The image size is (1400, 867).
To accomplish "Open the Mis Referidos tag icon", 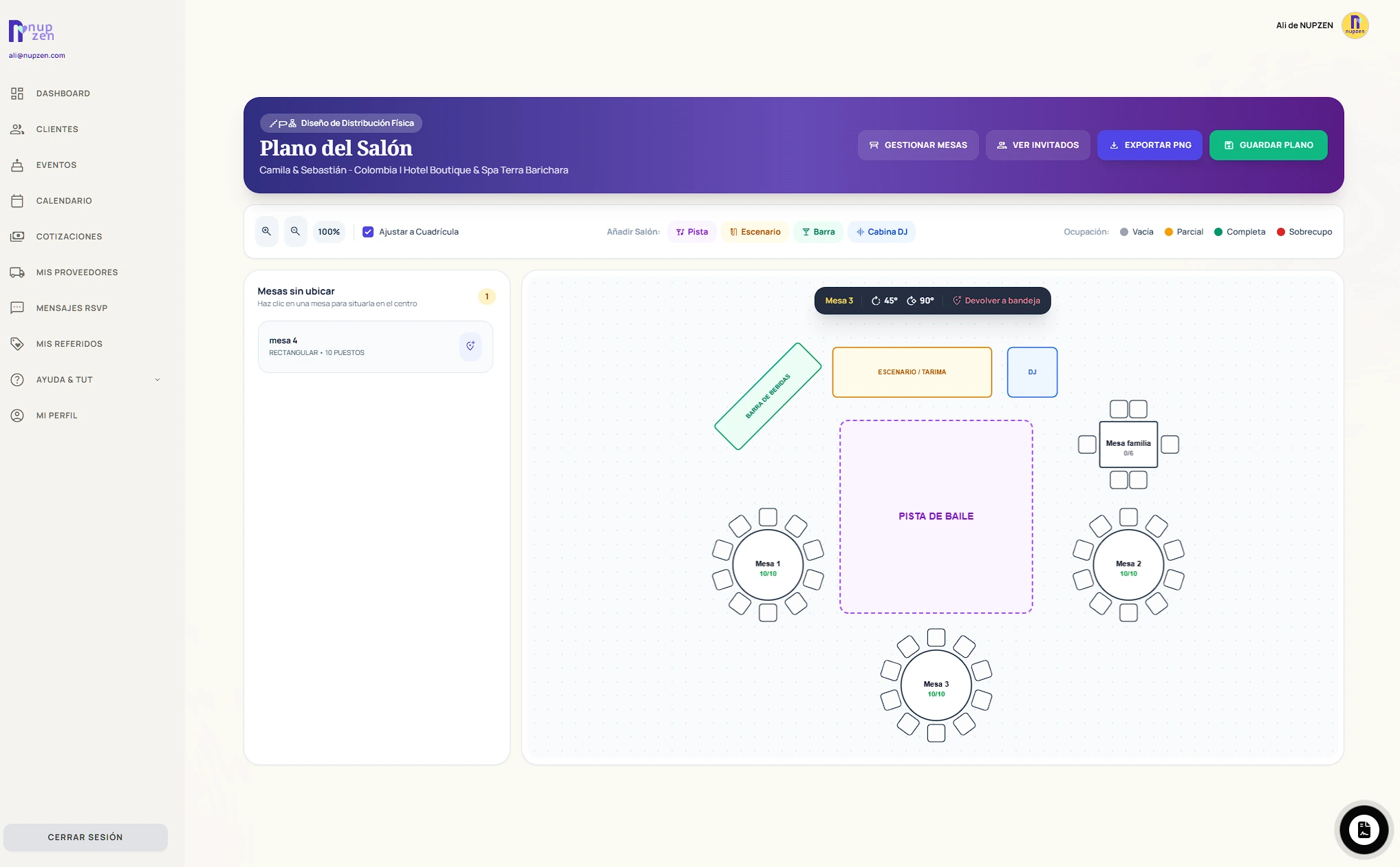I will pyautogui.click(x=17, y=344).
